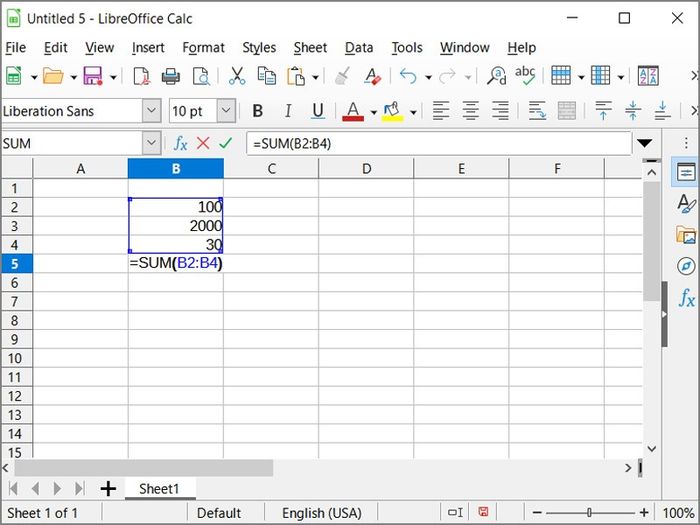This screenshot has height=525, width=700.
Task: Select the Sheet1 tab
Action: pos(159,489)
